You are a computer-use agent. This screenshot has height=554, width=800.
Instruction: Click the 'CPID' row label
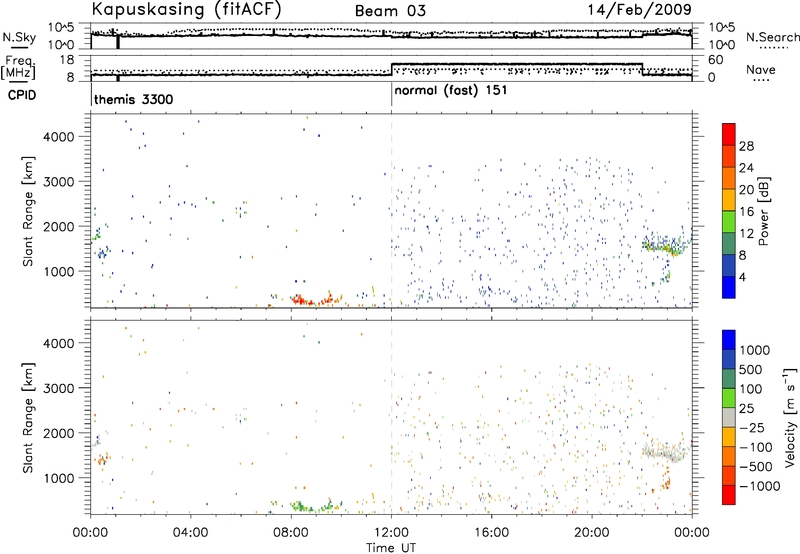(21, 95)
